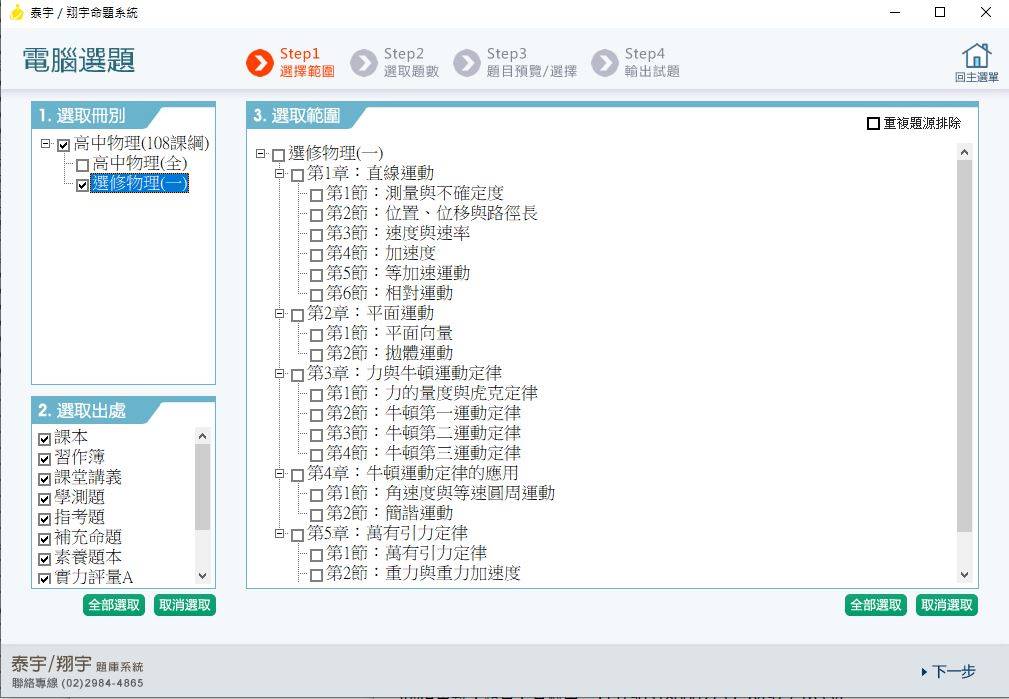Select 第2節：重力與重力加速度 row
This screenshot has height=699, width=1009.
(423, 572)
